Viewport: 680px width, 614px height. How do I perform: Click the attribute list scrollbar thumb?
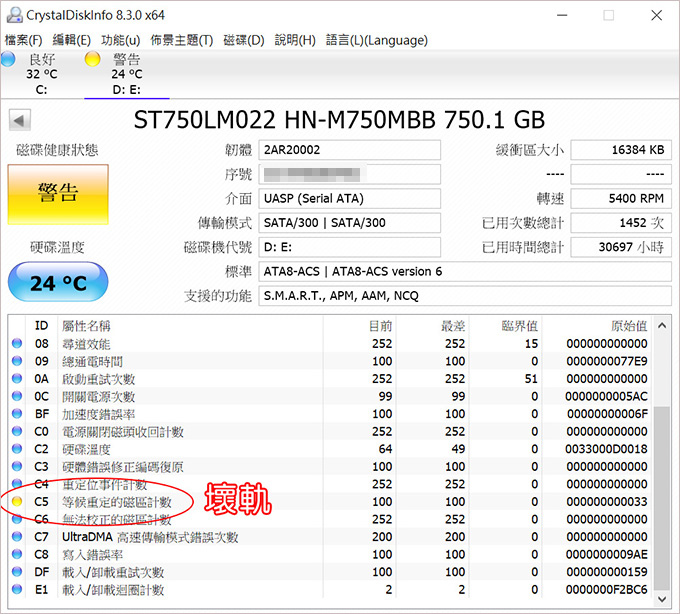tap(662, 498)
